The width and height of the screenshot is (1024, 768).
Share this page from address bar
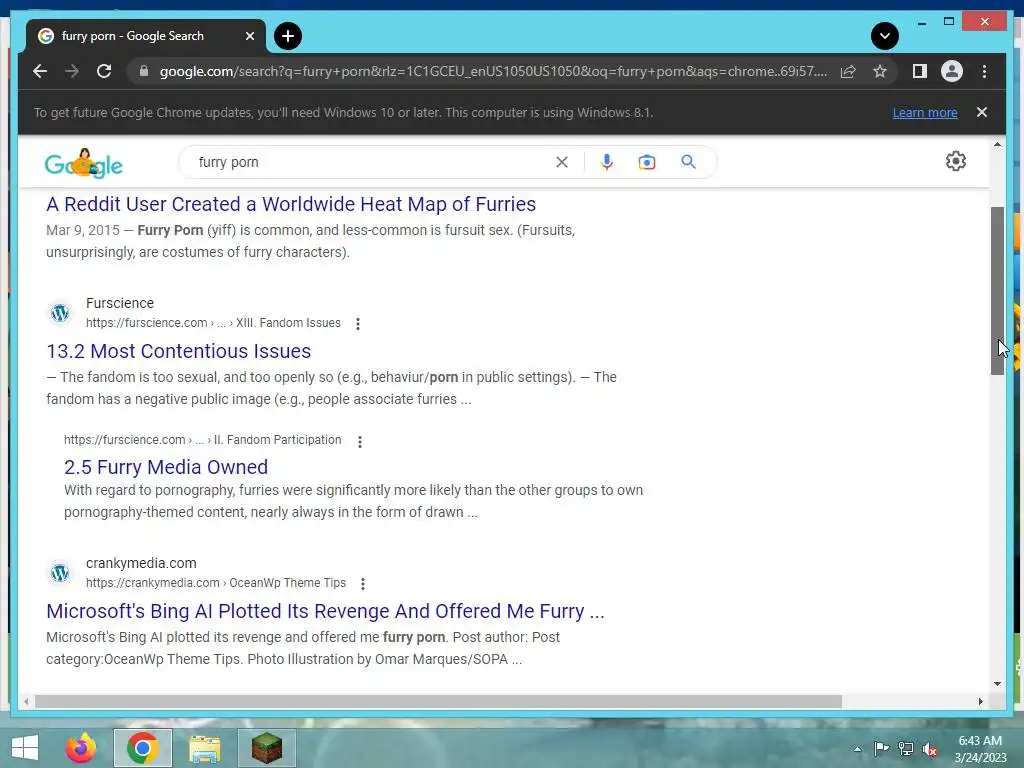click(x=848, y=71)
